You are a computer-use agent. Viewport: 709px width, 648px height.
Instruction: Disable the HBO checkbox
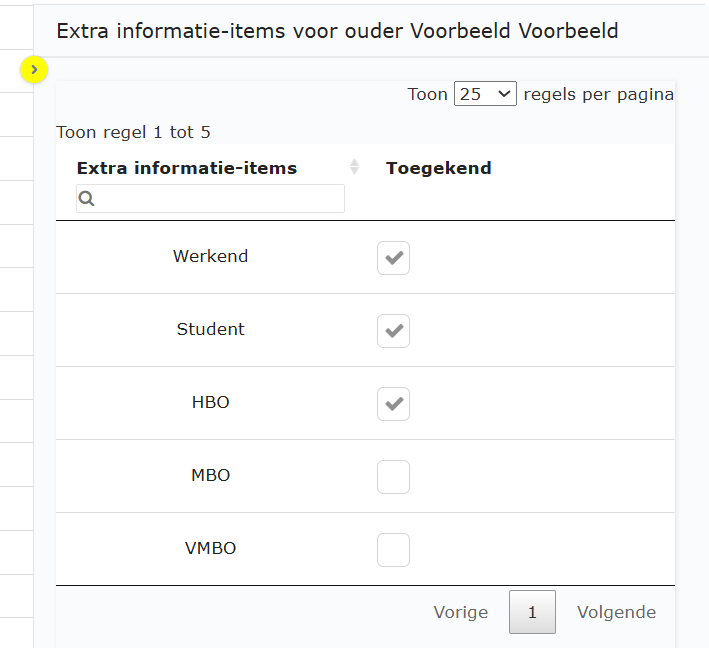393,404
